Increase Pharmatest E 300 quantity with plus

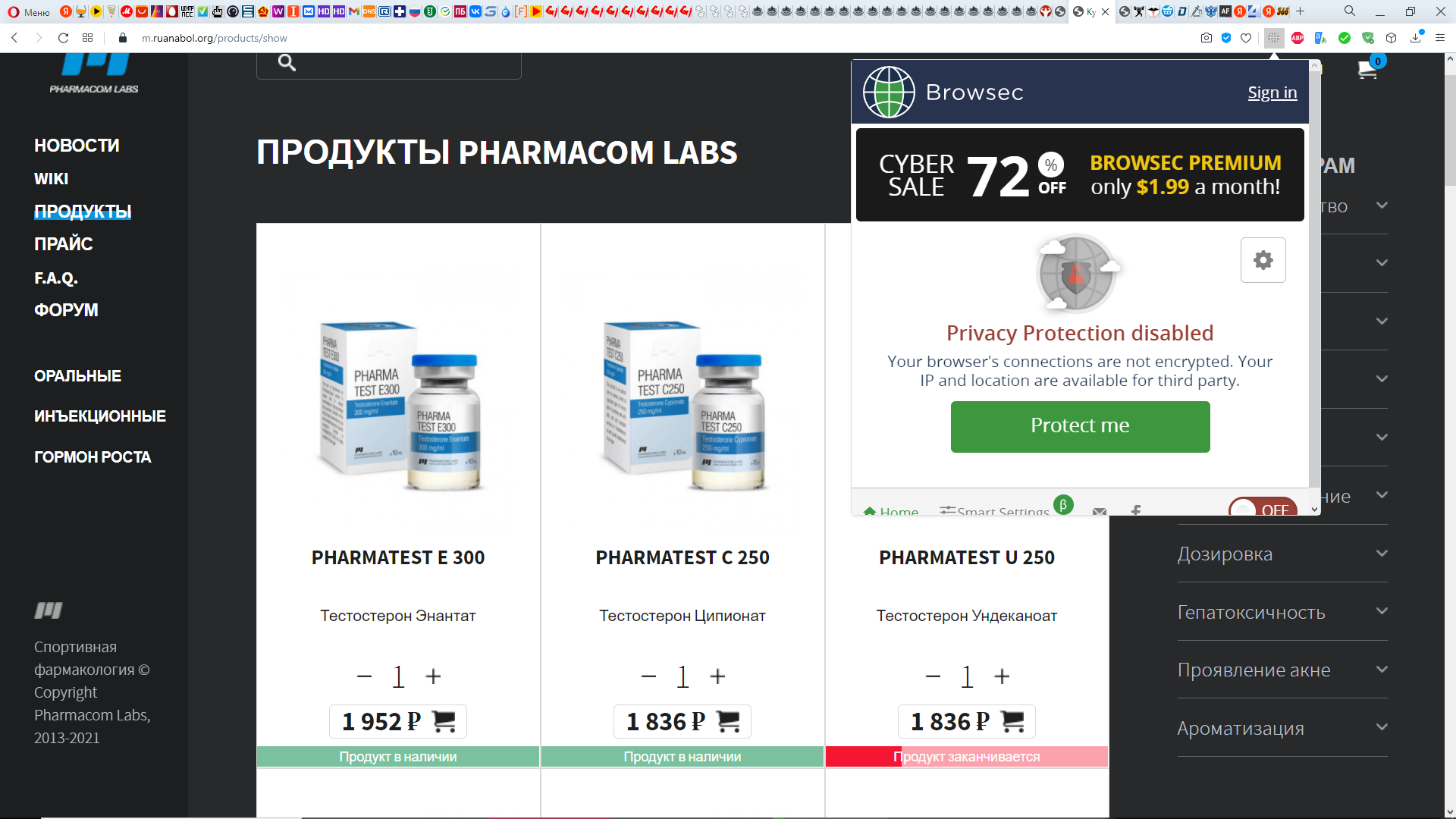tap(433, 676)
